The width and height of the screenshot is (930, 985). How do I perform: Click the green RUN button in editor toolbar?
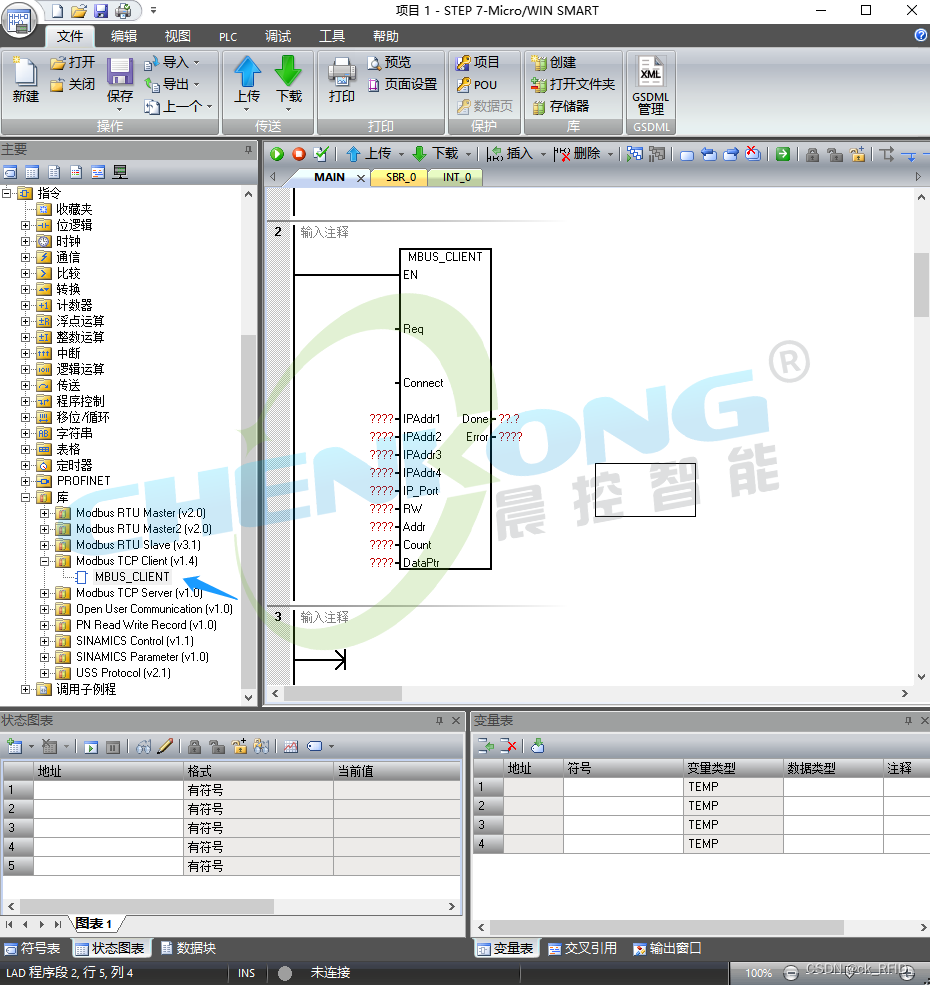point(277,154)
